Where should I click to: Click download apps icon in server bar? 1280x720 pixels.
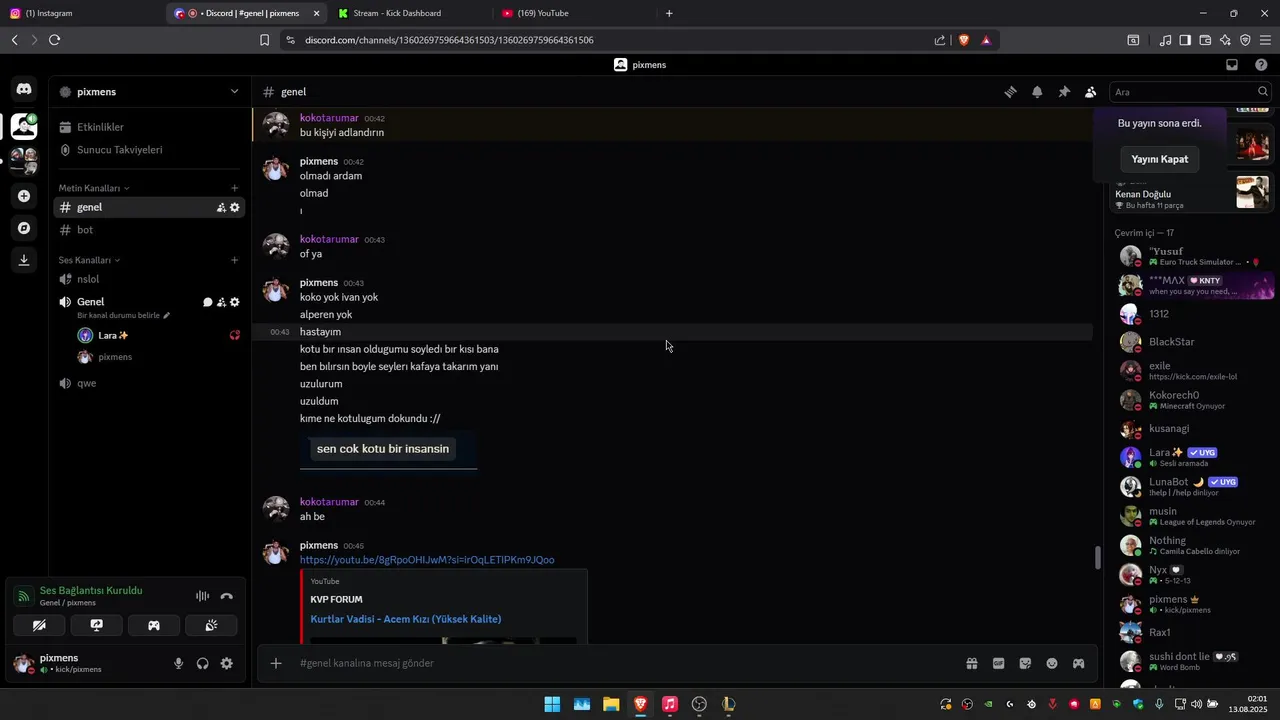tap(24, 260)
